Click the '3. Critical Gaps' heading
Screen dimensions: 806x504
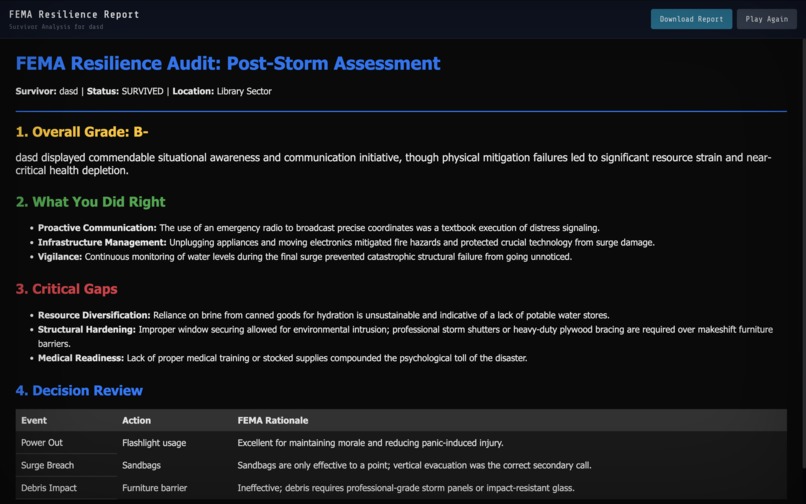click(66, 289)
